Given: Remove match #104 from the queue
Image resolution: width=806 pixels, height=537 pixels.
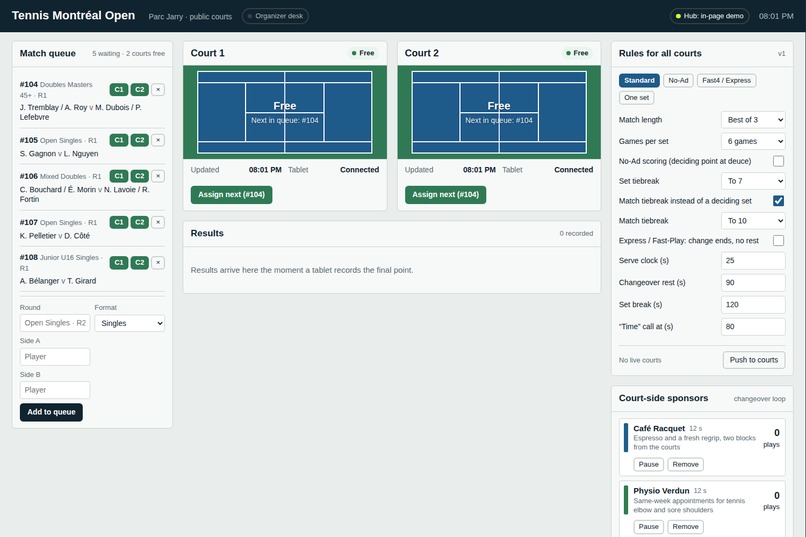Looking at the screenshot, I should click(158, 89).
